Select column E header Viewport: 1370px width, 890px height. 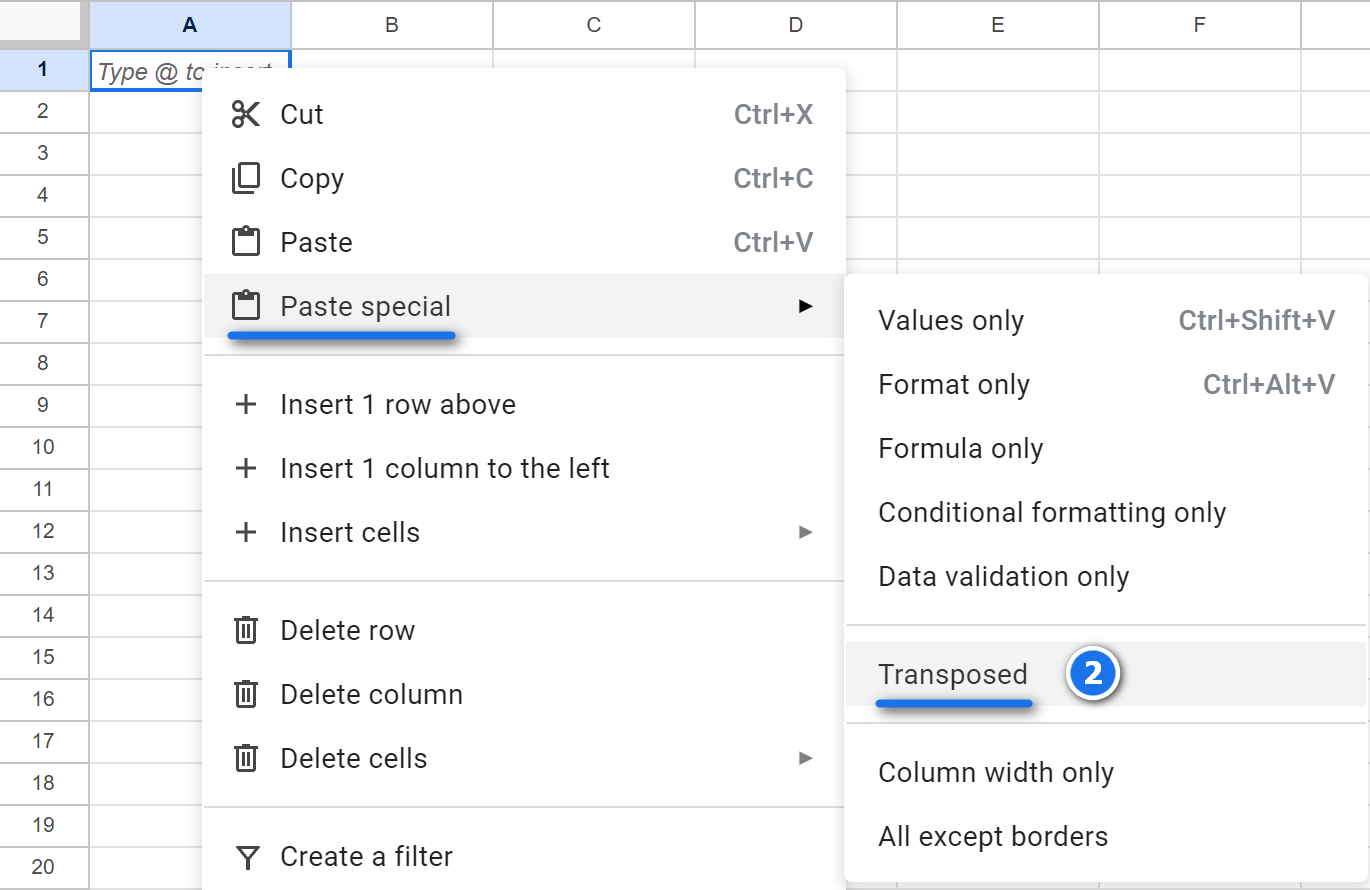click(998, 25)
